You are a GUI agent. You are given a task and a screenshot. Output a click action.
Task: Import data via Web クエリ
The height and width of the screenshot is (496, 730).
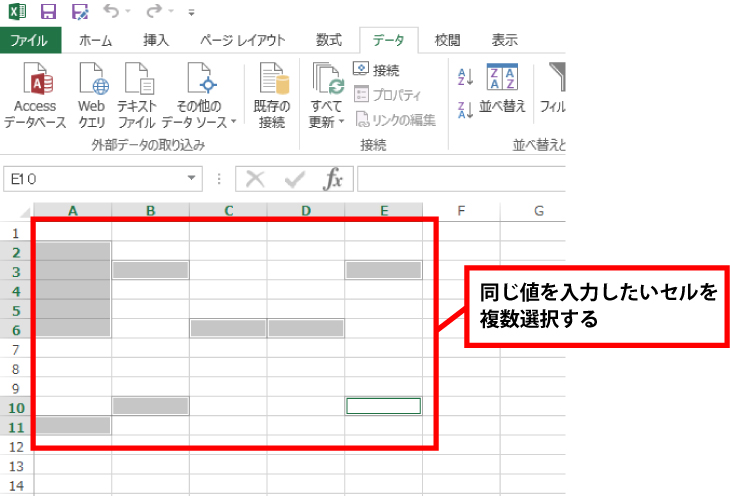92,96
